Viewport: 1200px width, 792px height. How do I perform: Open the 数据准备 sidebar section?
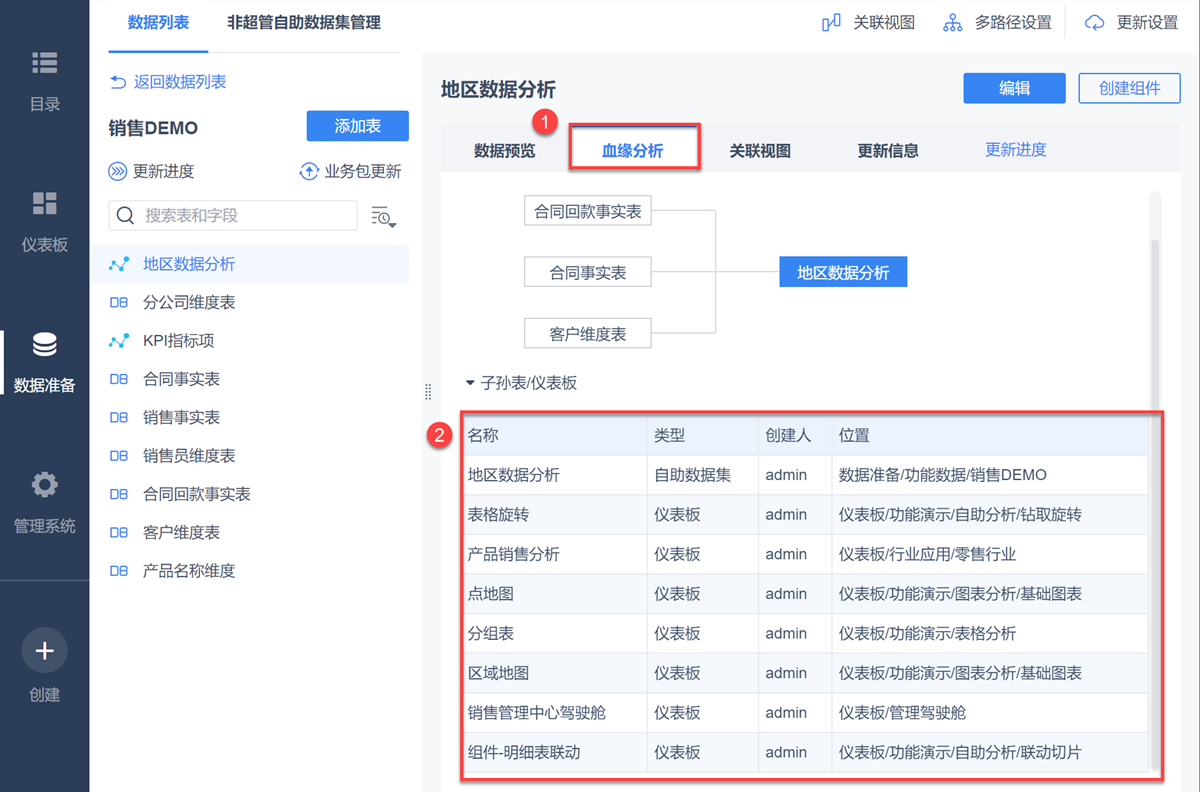44,362
